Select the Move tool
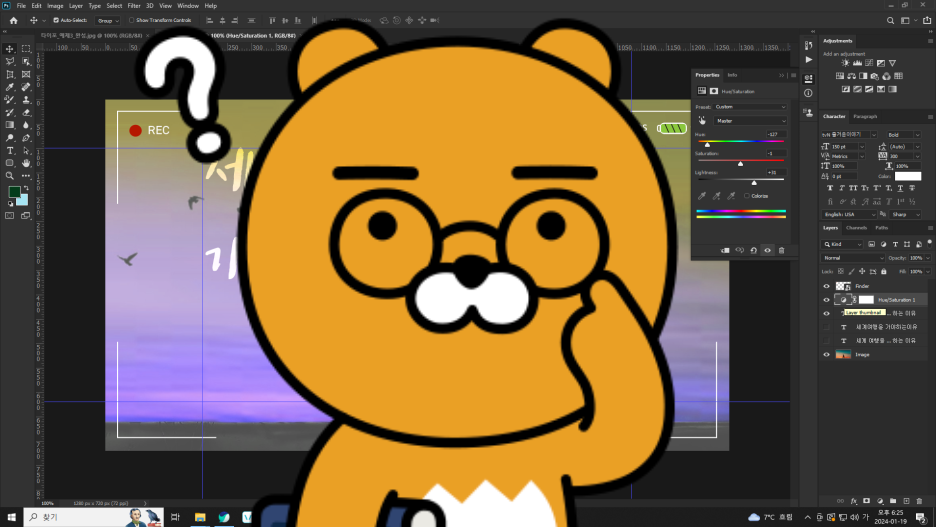 pyautogui.click(x=10, y=48)
